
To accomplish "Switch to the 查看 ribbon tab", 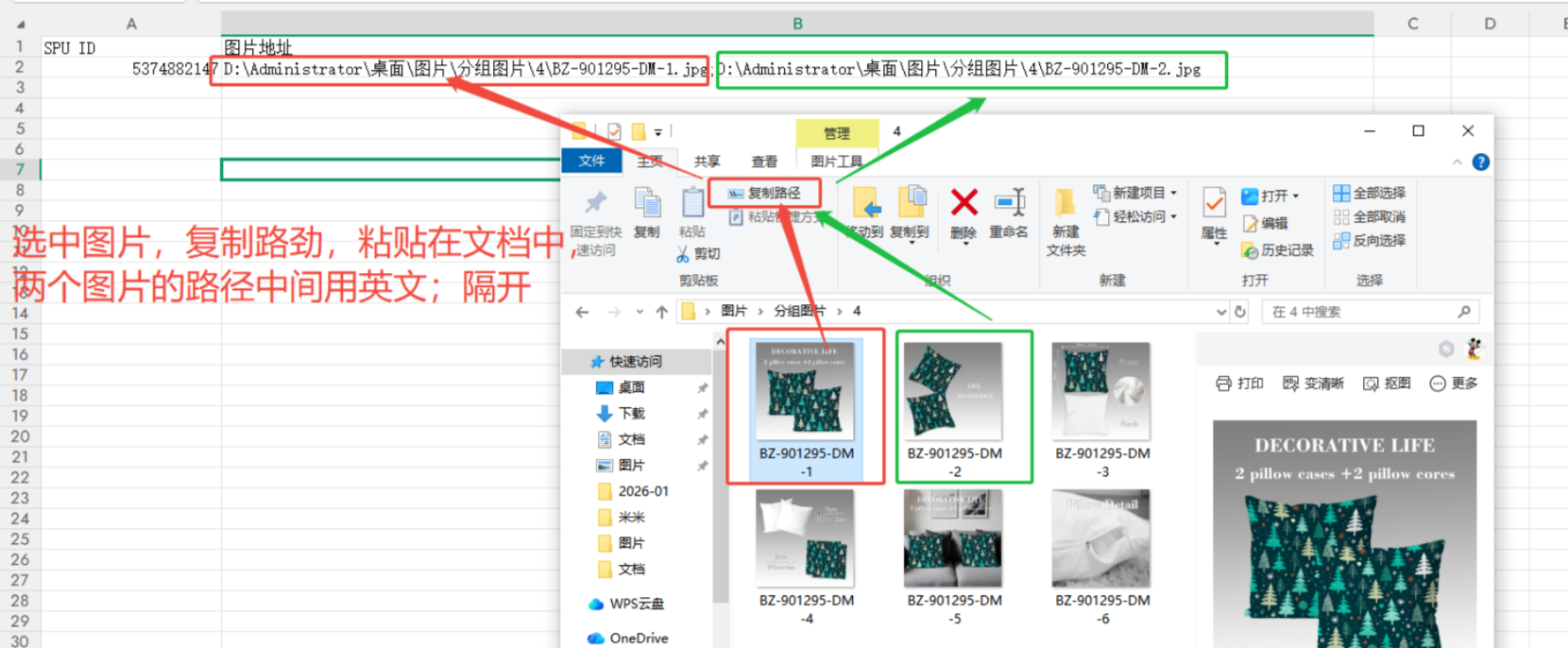I will click(764, 162).
